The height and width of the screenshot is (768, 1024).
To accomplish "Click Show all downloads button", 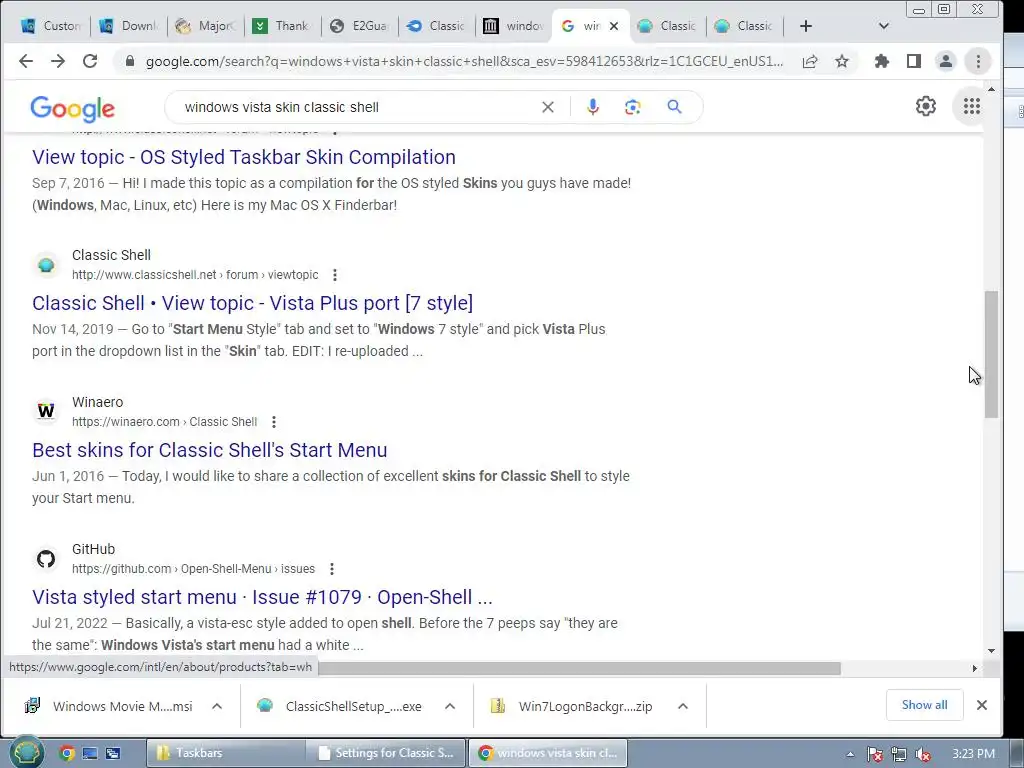I will coord(924,705).
